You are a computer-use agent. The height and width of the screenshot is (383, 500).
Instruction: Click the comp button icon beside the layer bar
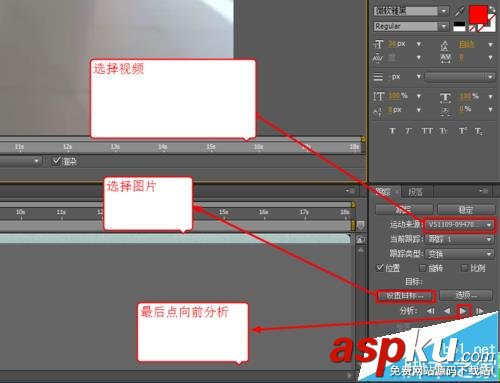tap(361, 239)
